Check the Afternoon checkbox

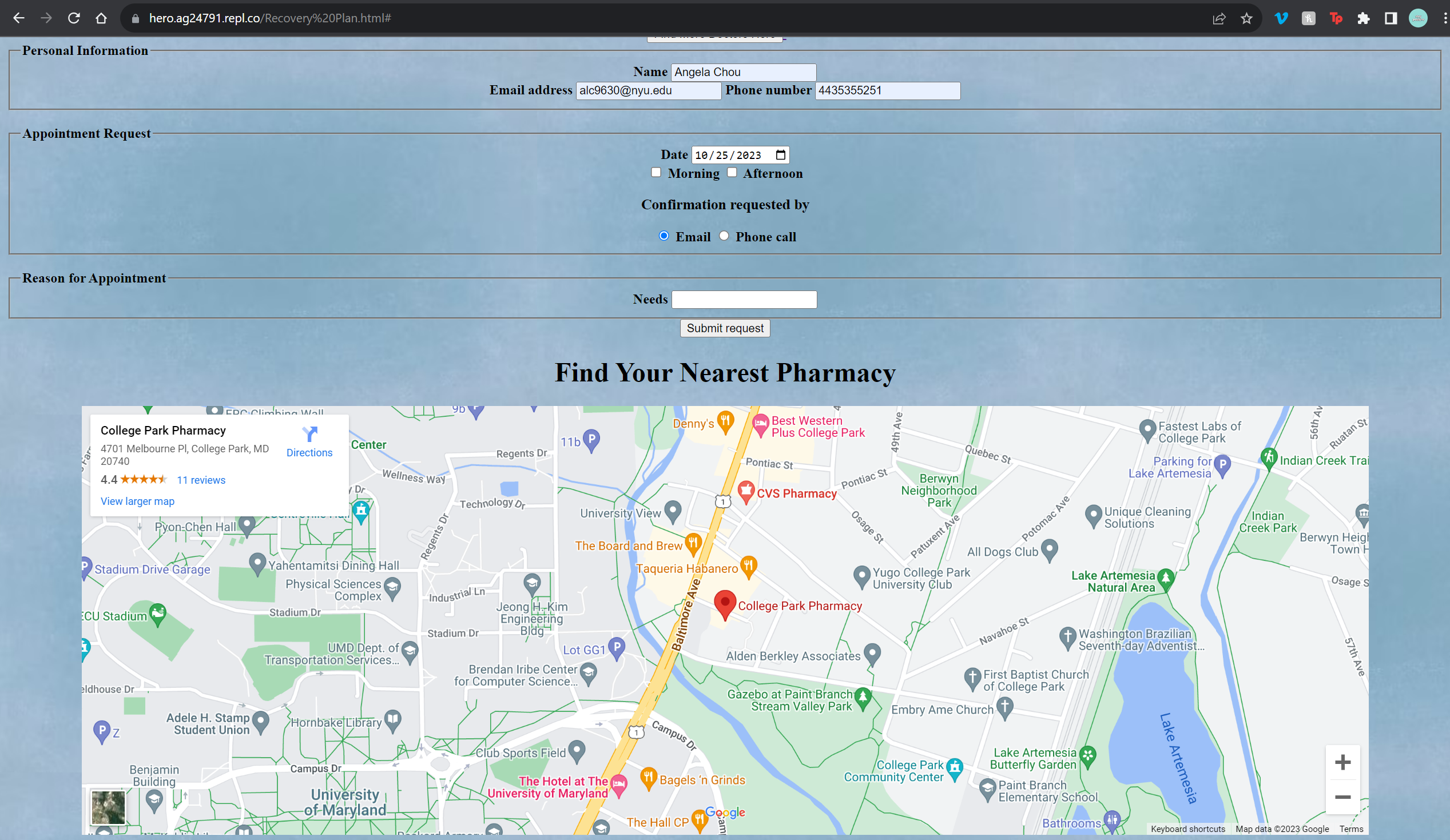coord(732,173)
